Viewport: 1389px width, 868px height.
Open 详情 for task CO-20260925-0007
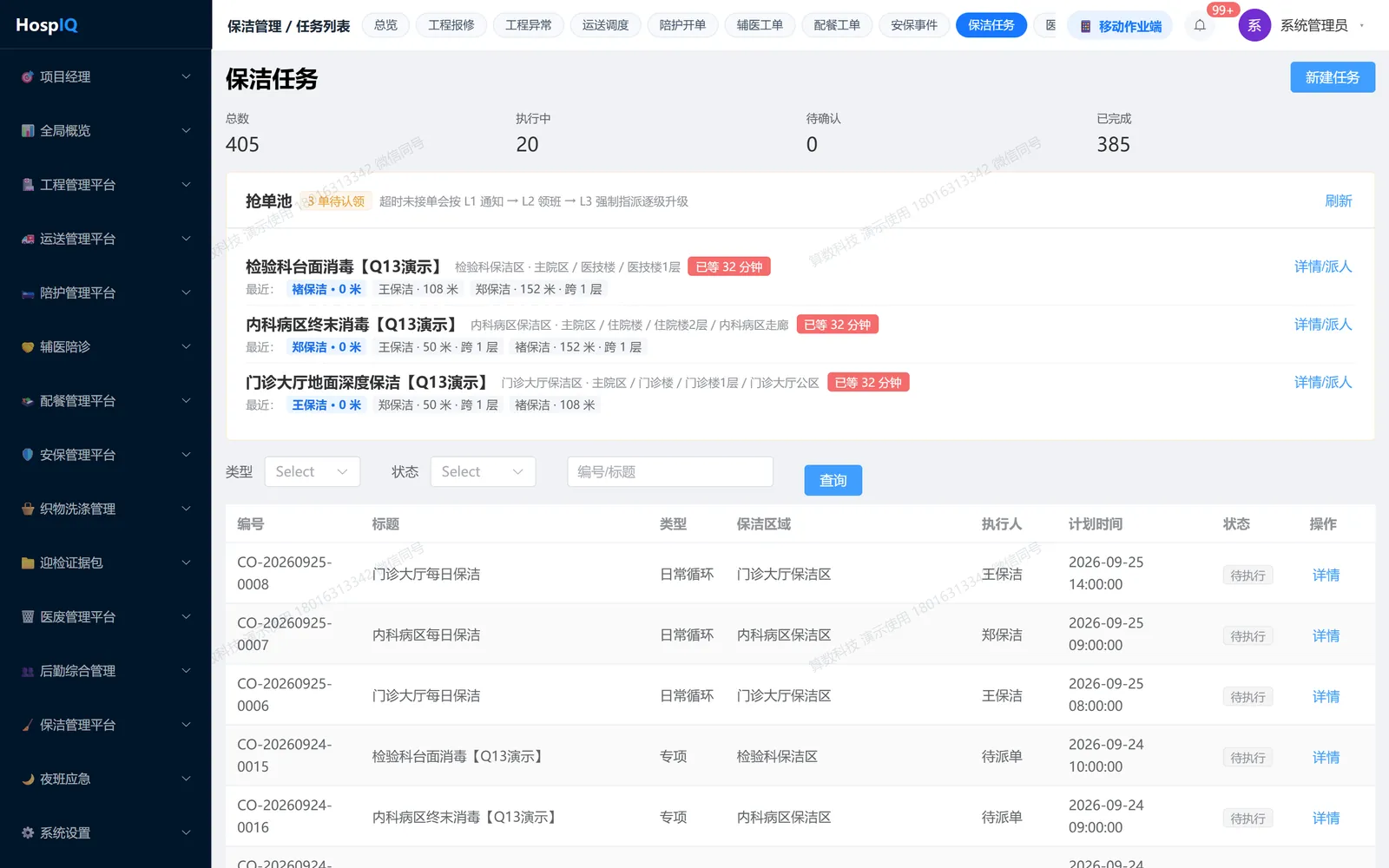pyautogui.click(x=1326, y=635)
